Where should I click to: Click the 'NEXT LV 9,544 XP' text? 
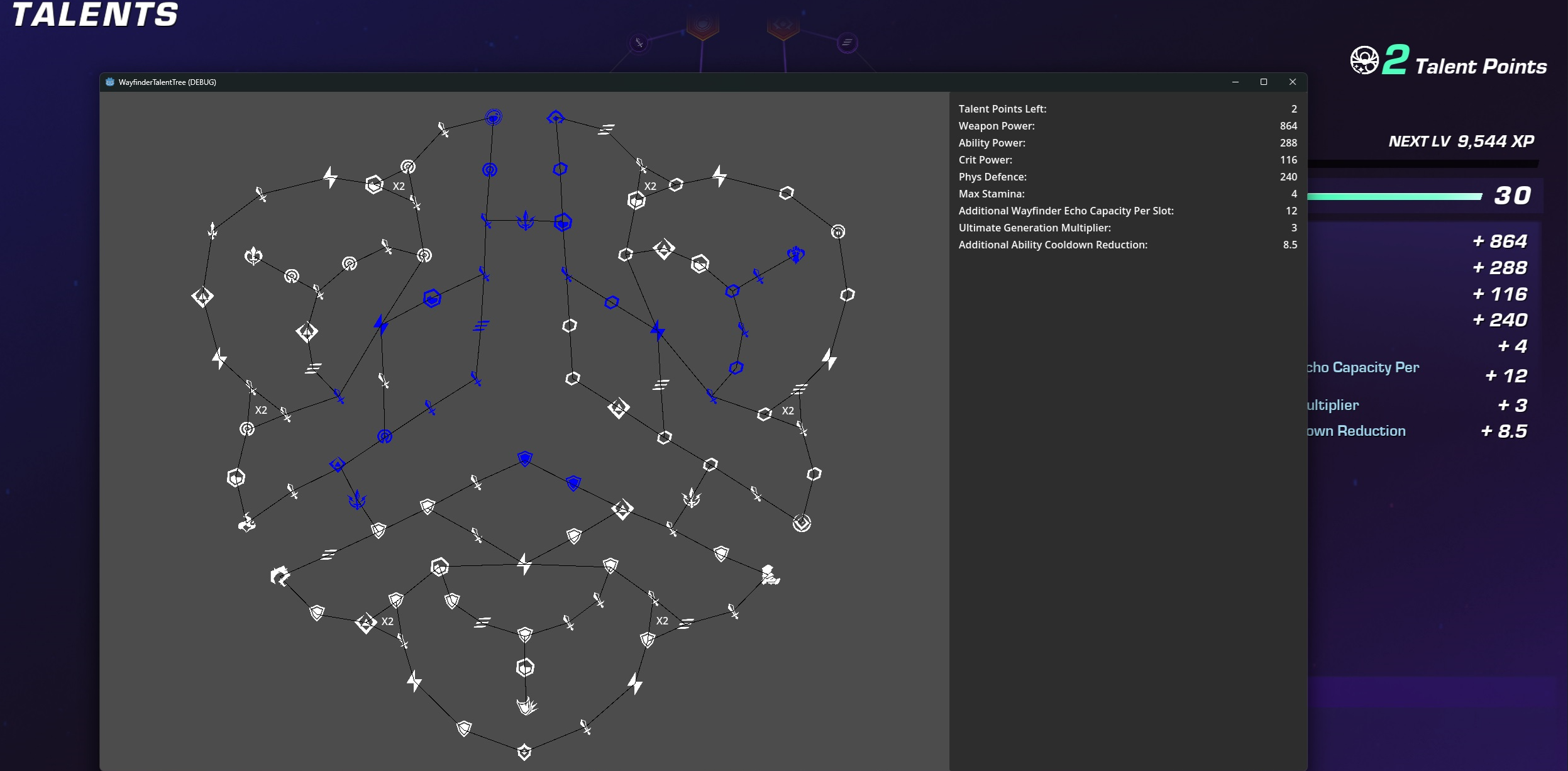coord(1461,141)
